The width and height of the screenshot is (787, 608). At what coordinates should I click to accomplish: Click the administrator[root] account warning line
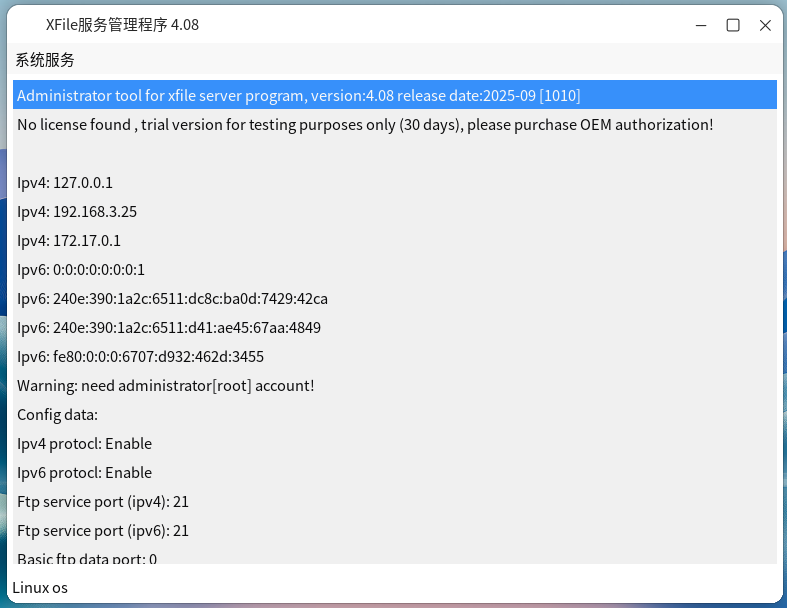(x=166, y=386)
